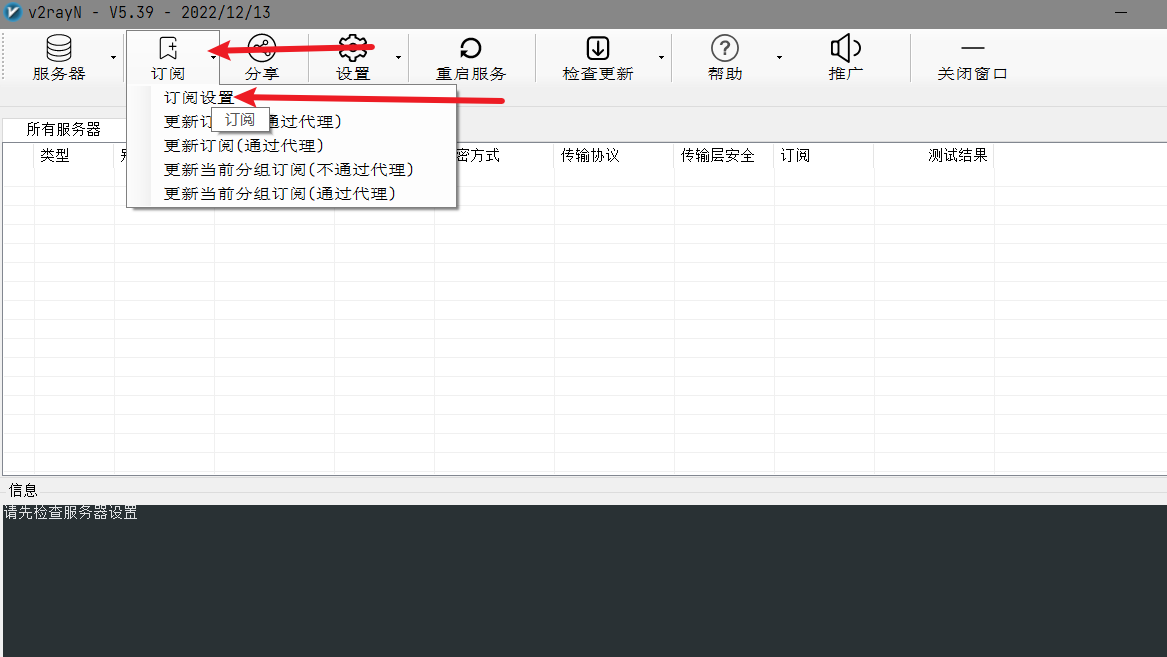Viewport: 1167px width, 657px height.
Task: Choose 更新订阅(通过代理) menu entry
Action: pyautogui.click(x=244, y=145)
